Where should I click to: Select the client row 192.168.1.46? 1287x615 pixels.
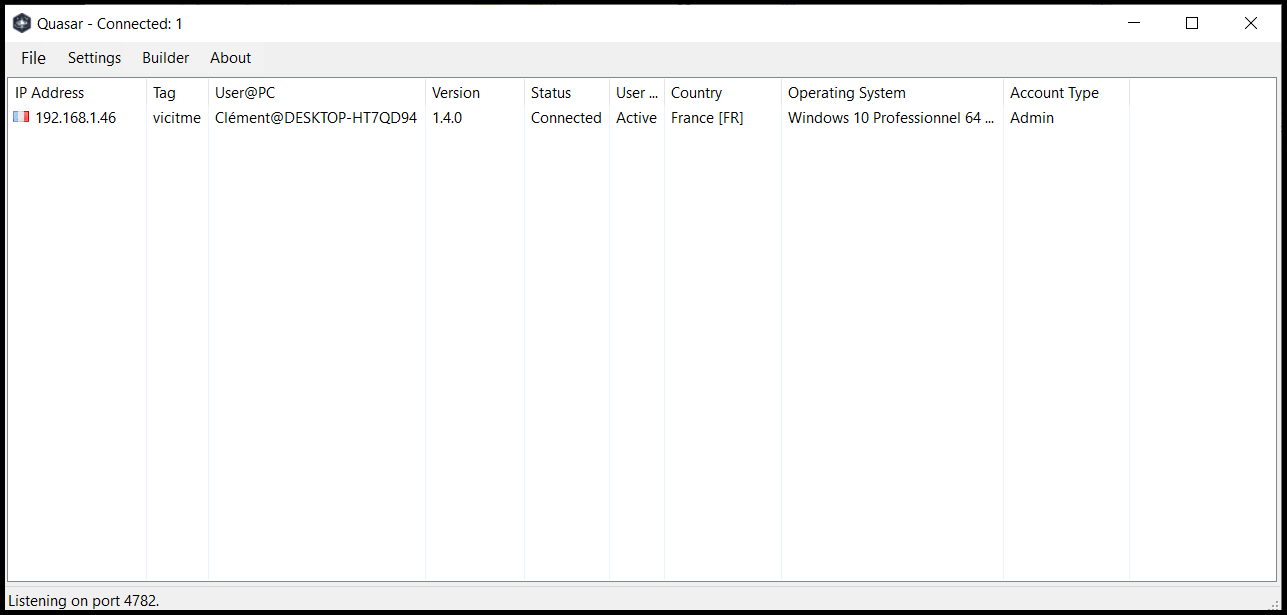click(x=76, y=118)
